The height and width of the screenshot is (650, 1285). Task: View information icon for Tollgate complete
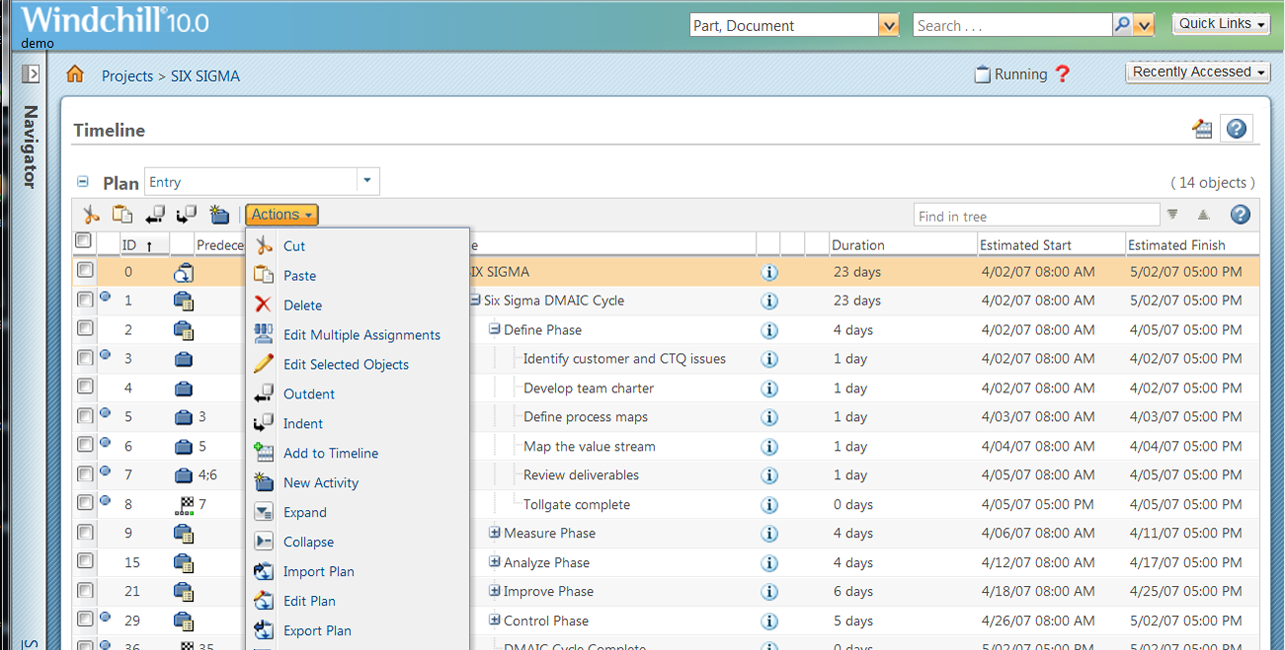[x=769, y=505]
